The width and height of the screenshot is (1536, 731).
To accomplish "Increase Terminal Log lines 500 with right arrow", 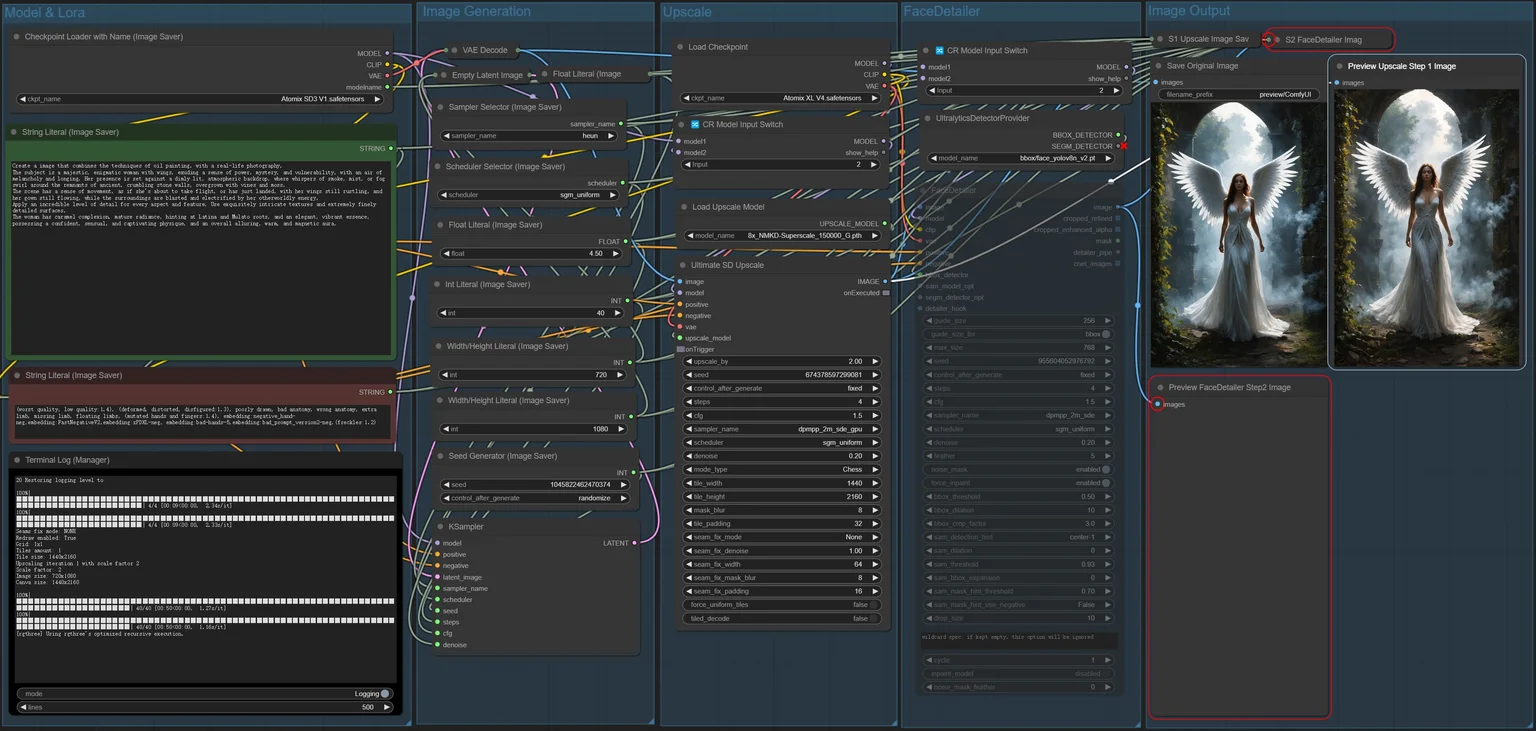I will coord(385,707).
